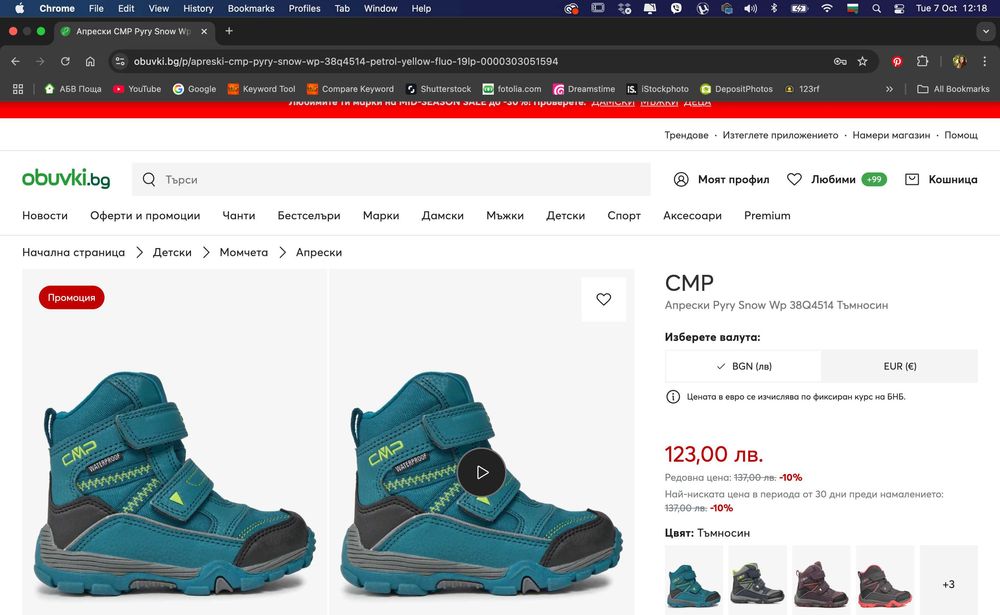Screen dimensions: 1000x615
Task: Open a new browser tab
Action: pyautogui.click(x=229, y=31)
